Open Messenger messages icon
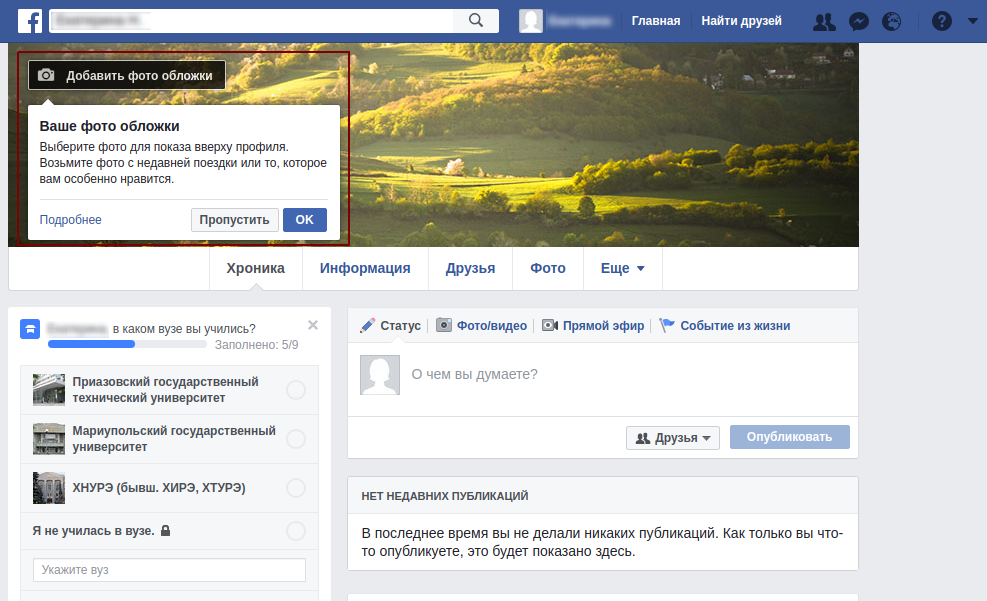 click(858, 21)
